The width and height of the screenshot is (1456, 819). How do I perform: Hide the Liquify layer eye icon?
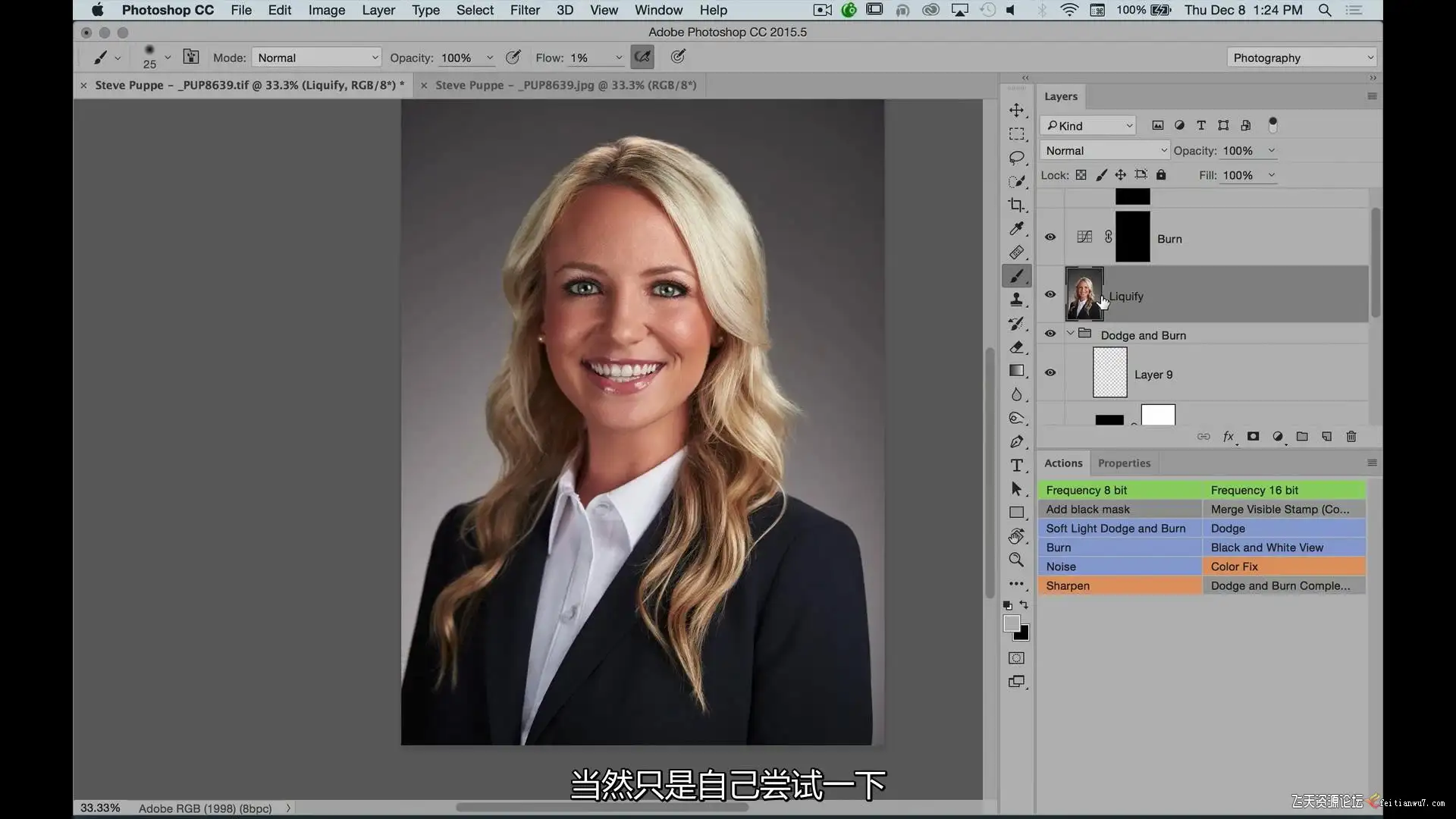[1050, 295]
